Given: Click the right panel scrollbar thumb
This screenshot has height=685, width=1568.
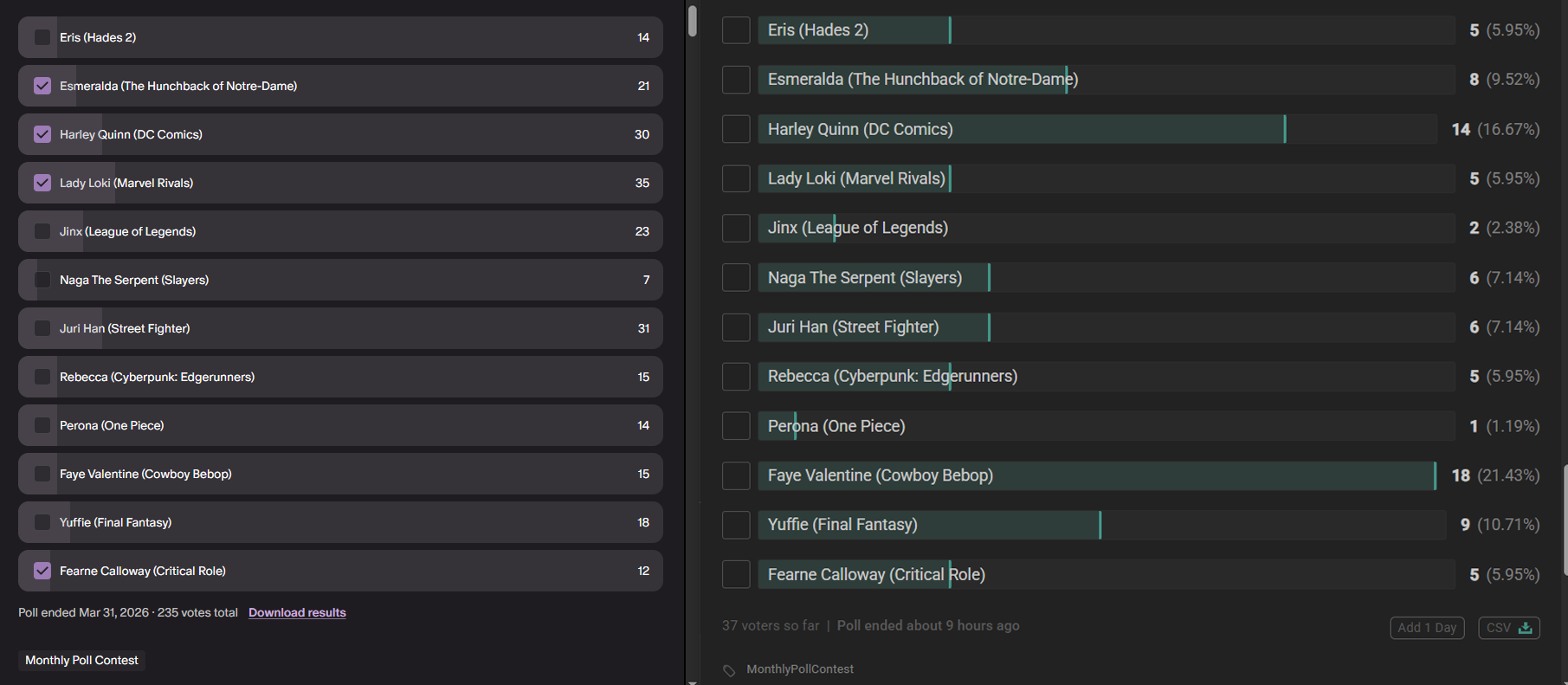Looking at the screenshot, I should tap(1565, 520).
